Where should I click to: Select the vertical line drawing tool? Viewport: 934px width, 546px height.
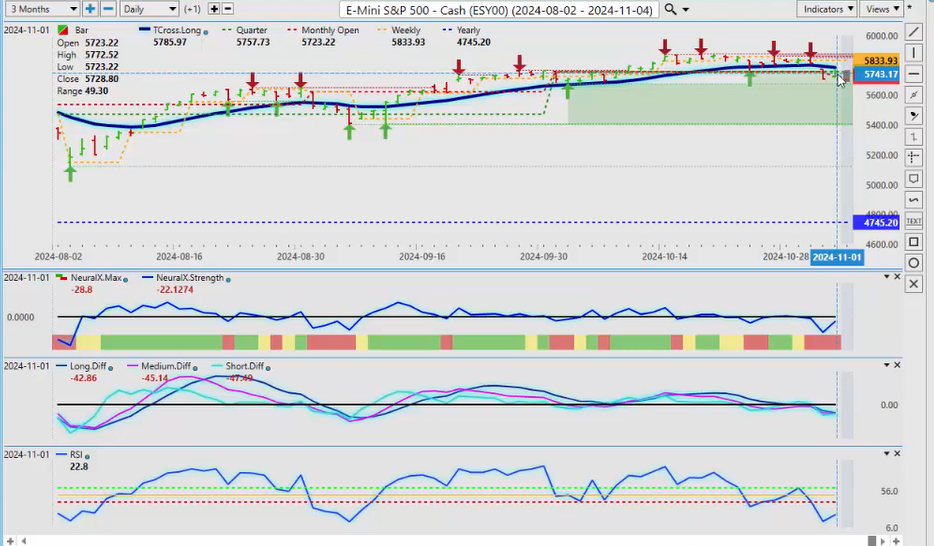point(913,53)
